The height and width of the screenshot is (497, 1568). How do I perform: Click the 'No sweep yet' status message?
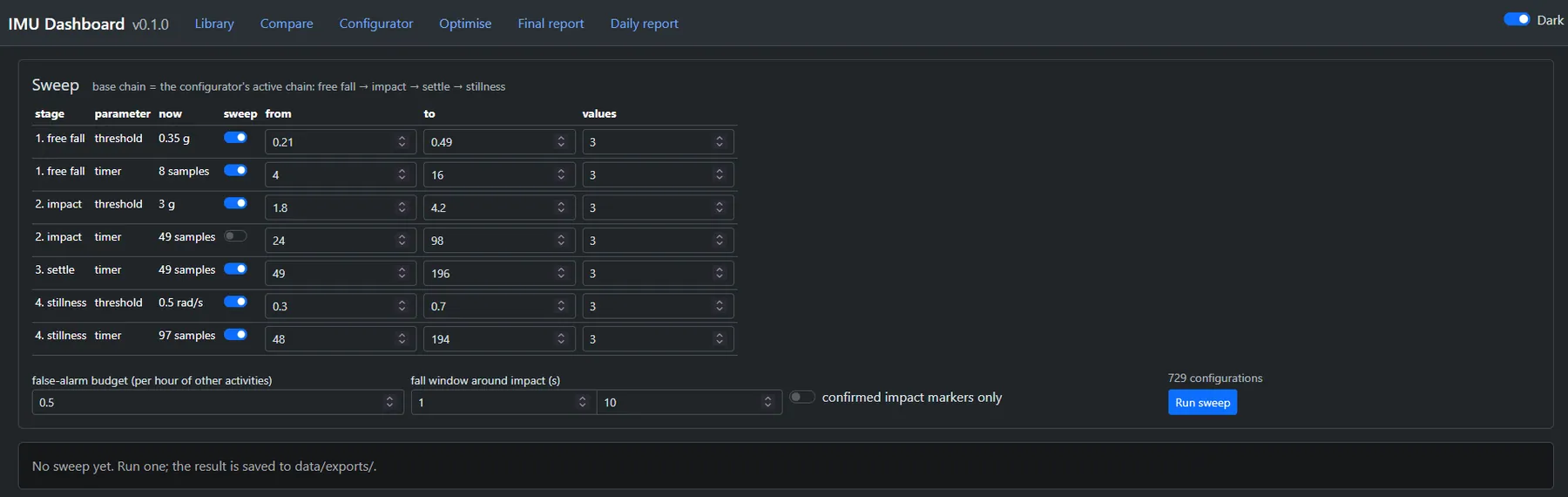click(204, 466)
